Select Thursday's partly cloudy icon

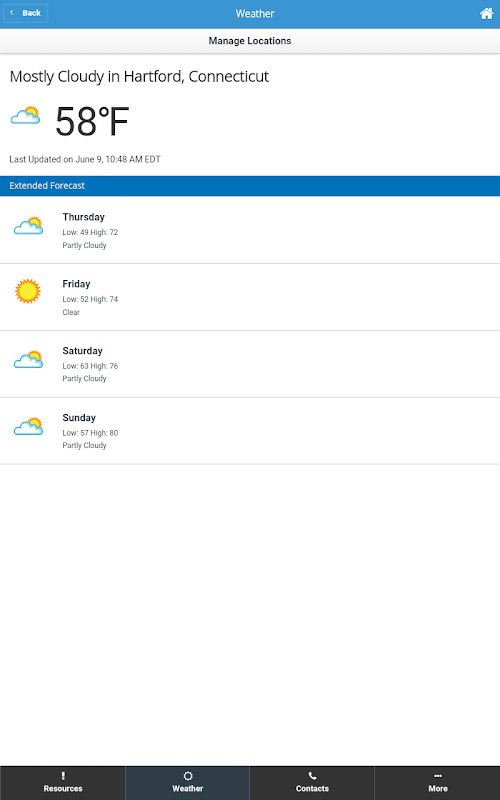(29, 226)
